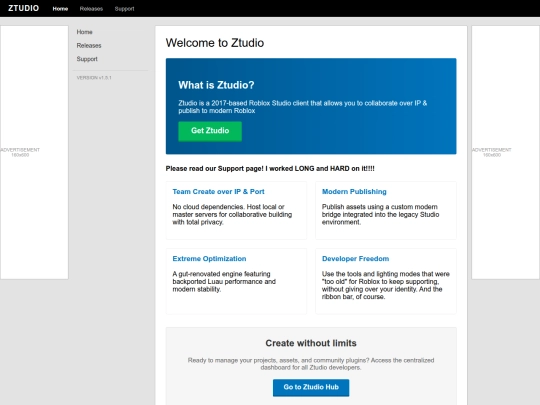Click the Team Create over IP & Port heading

pyautogui.click(x=218, y=192)
